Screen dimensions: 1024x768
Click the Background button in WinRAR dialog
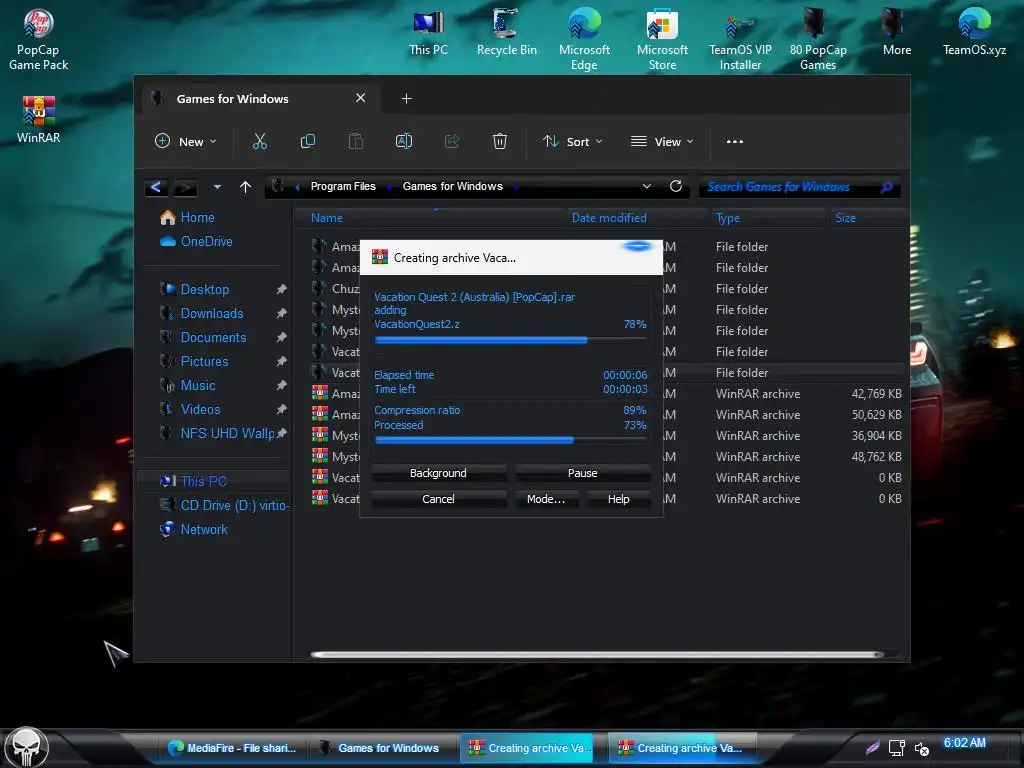click(438, 473)
